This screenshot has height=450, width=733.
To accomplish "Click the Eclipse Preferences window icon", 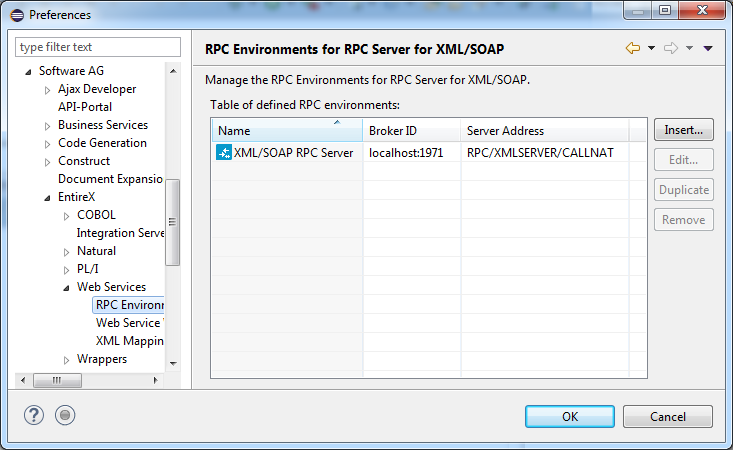I will 17,15.
